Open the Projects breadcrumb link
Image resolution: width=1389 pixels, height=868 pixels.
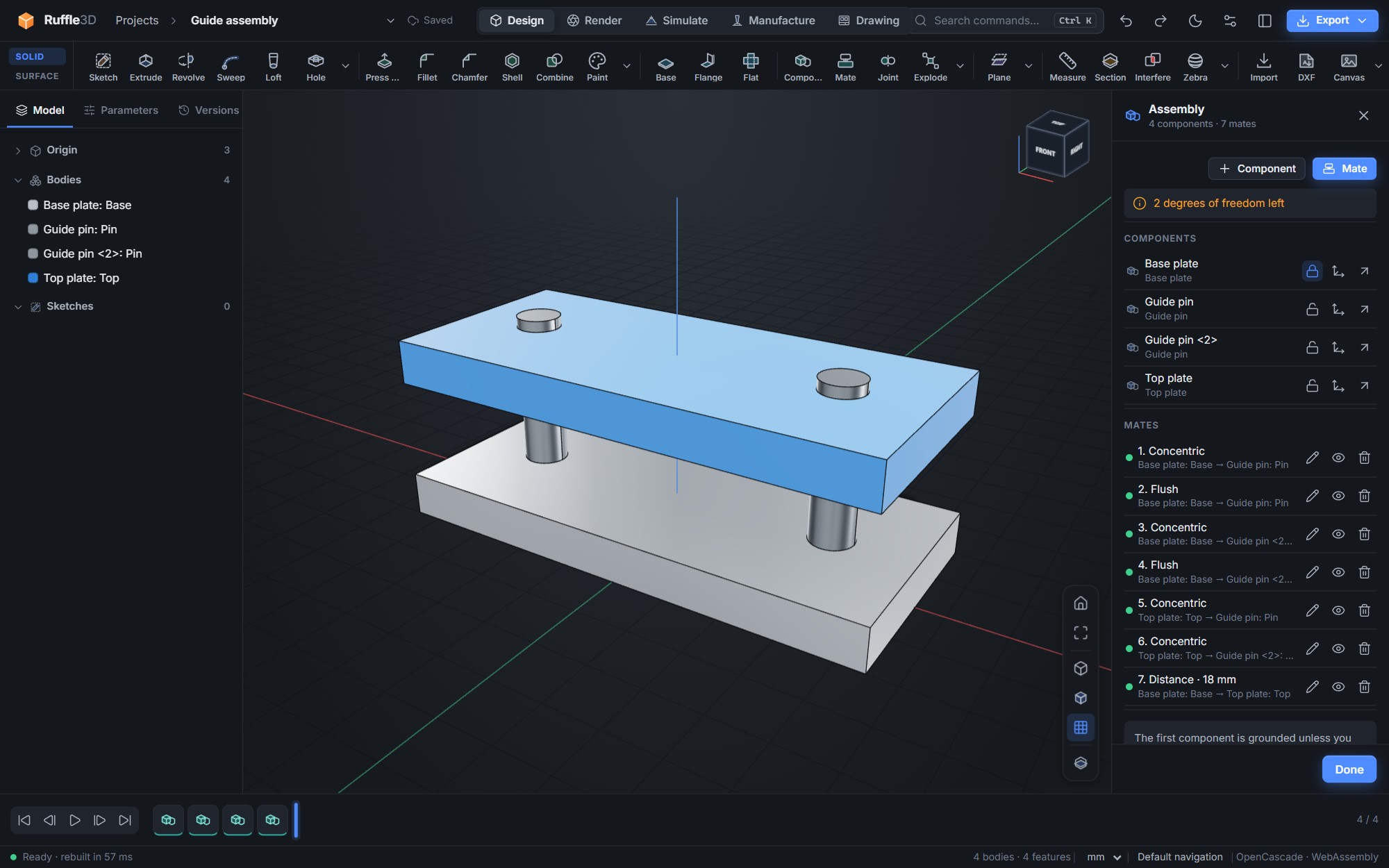coord(137,21)
